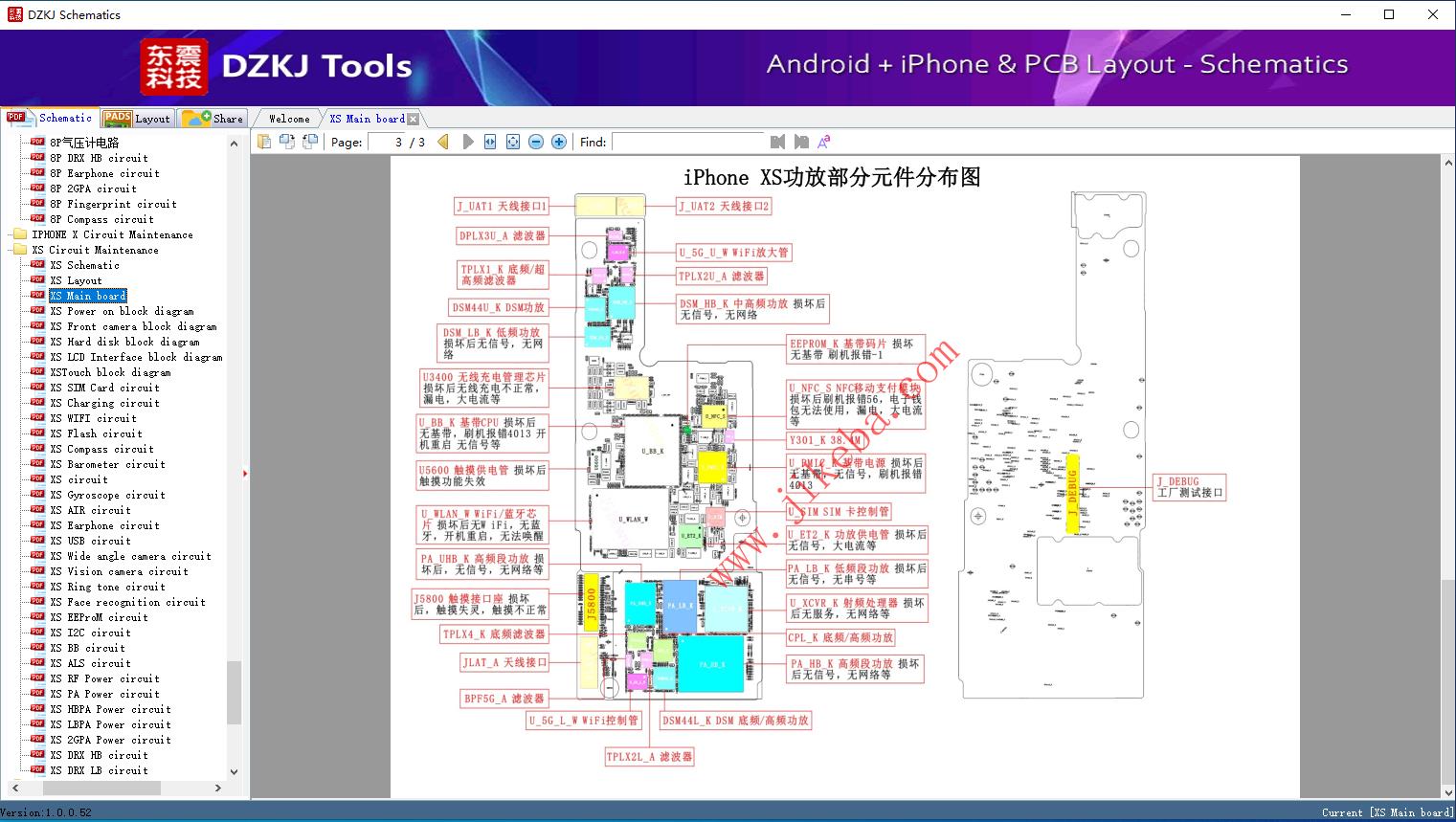This screenshot has height=822, width=1456.
Task: Click the PDF icon for XS Flash circuit
Action: point(37,433)
